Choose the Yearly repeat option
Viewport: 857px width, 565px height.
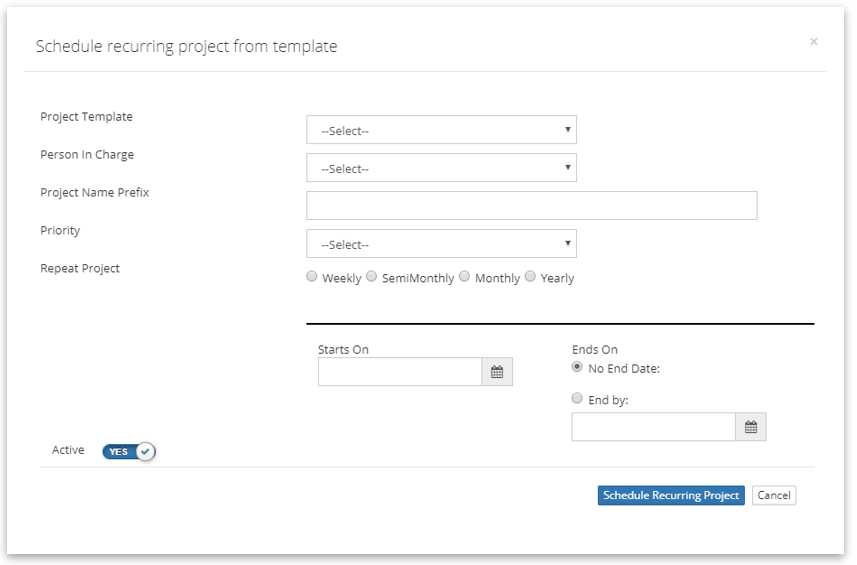click(x=530, y=277)
